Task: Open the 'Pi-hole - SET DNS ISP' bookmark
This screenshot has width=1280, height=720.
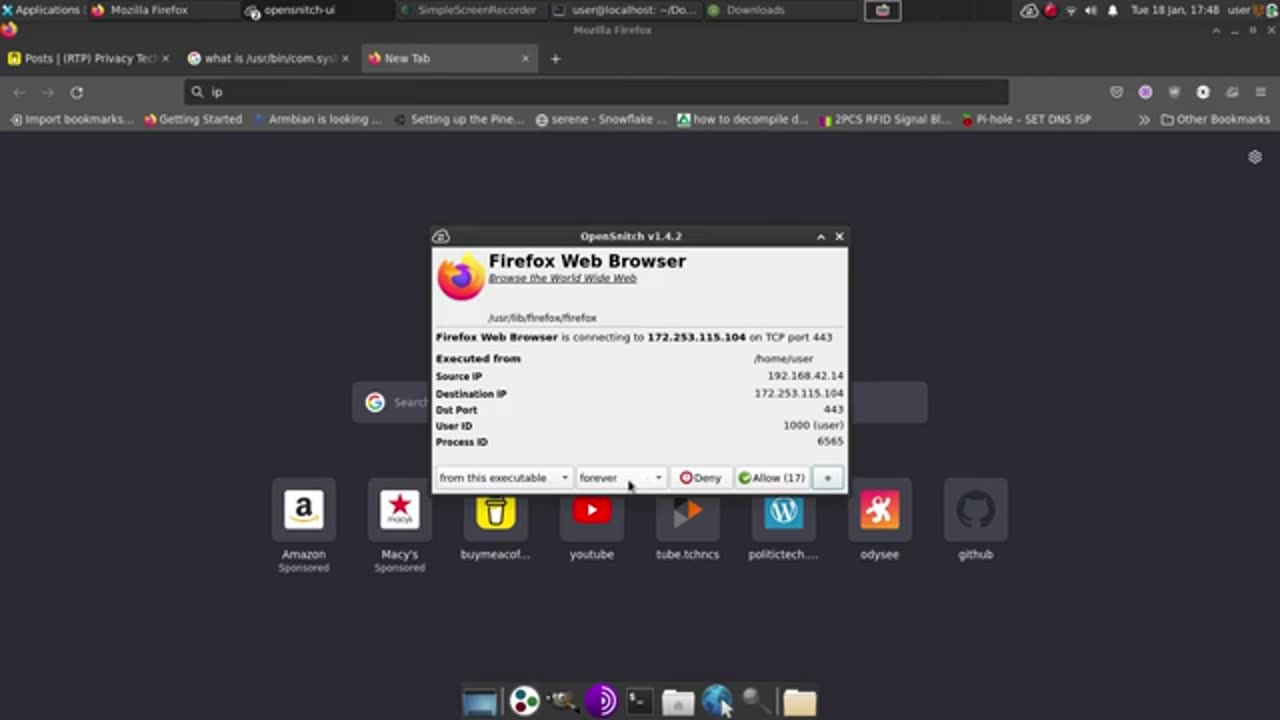Action: (1026, 119)
